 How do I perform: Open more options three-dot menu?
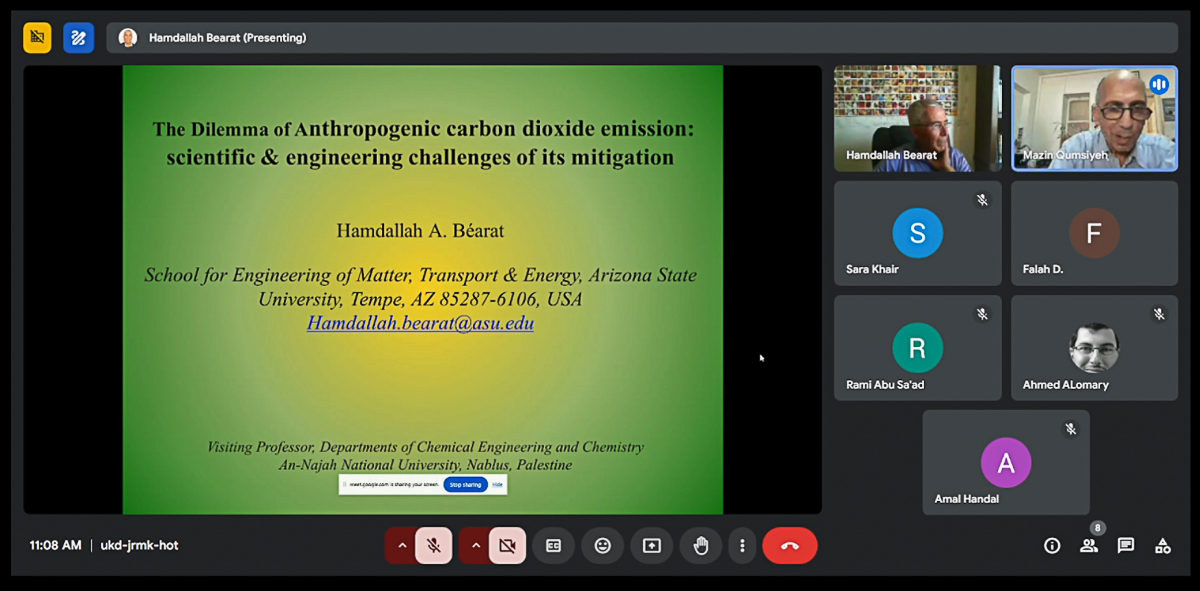742,546
